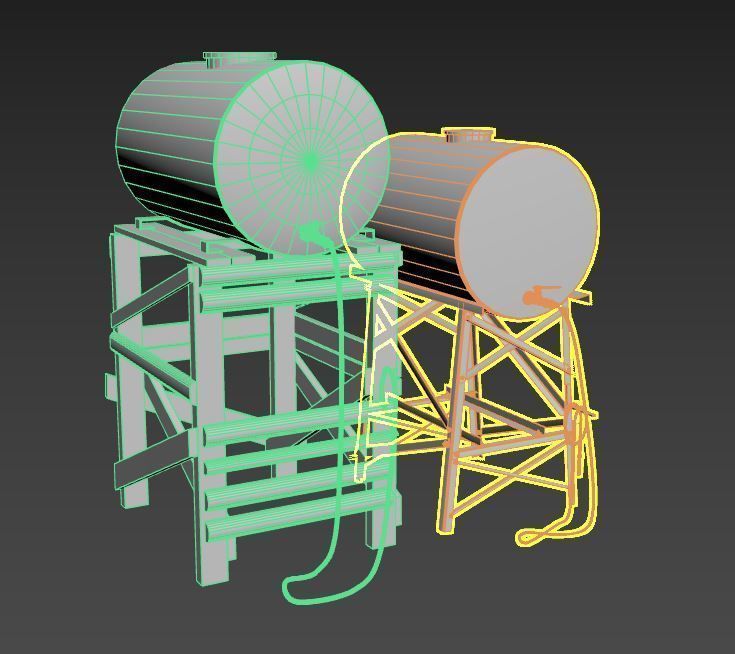Select the filler cap atop the orange tank

click(469, 135)
